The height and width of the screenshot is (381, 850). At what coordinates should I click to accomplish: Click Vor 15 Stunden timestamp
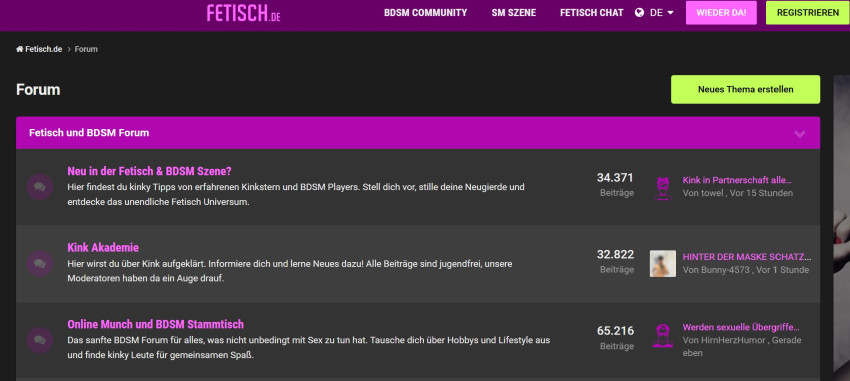click(x=761, y=193)
